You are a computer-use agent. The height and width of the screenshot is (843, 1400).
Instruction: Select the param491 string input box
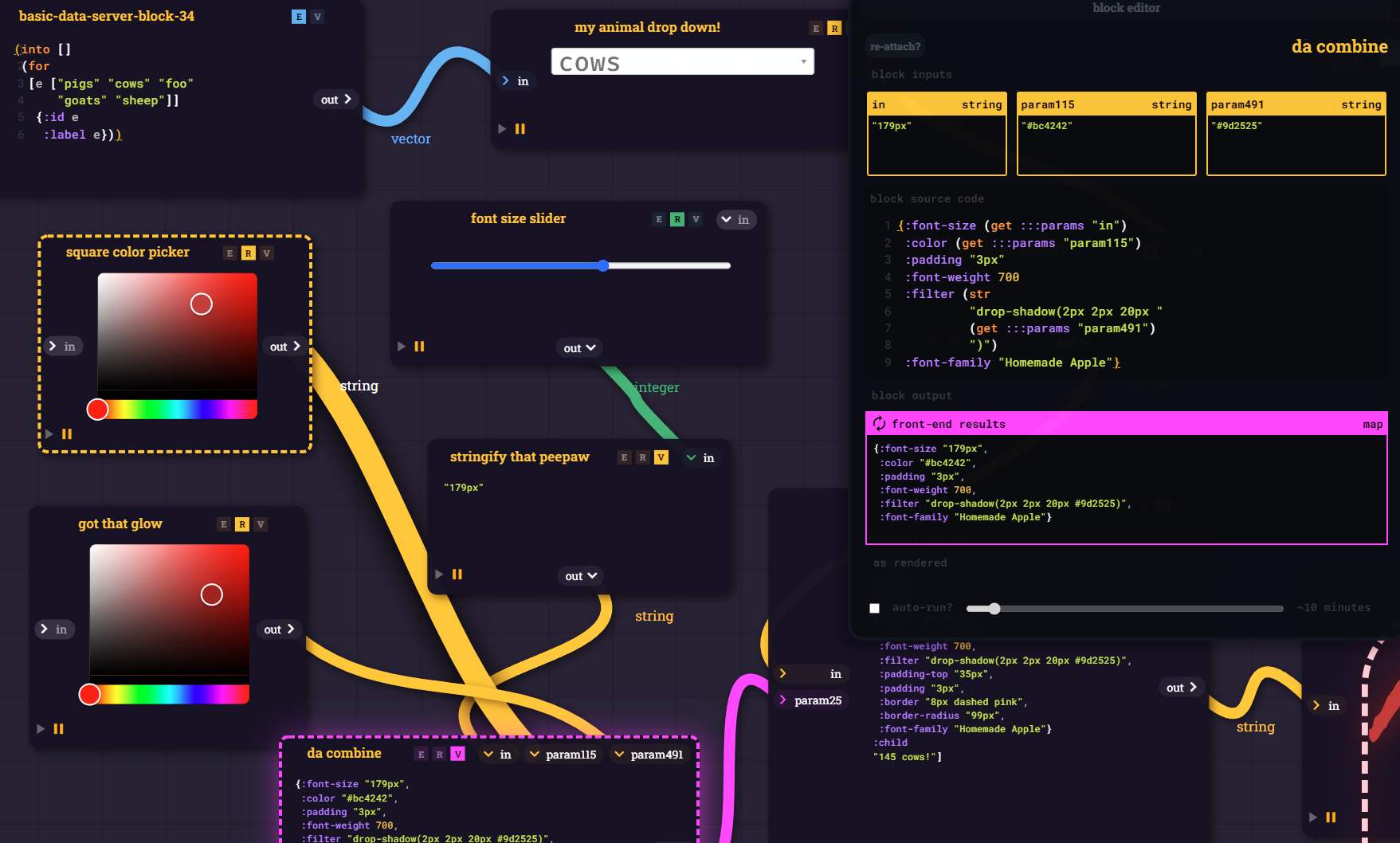(x=1296, y=134)
